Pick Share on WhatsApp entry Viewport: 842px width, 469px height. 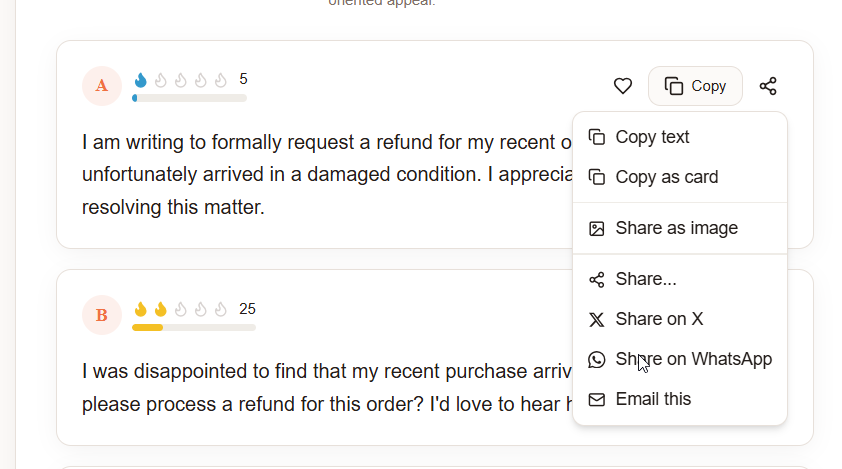point(693,359)
